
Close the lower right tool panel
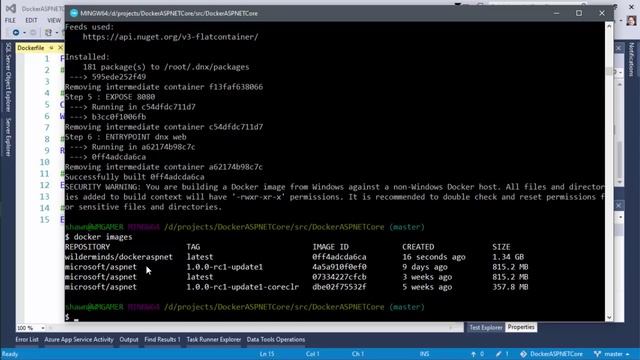(619, 205)
